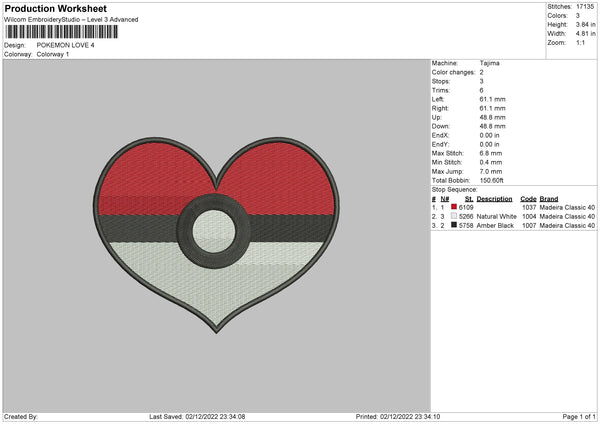Click the 'Production Worksheet' heading

tap(55, 8)
